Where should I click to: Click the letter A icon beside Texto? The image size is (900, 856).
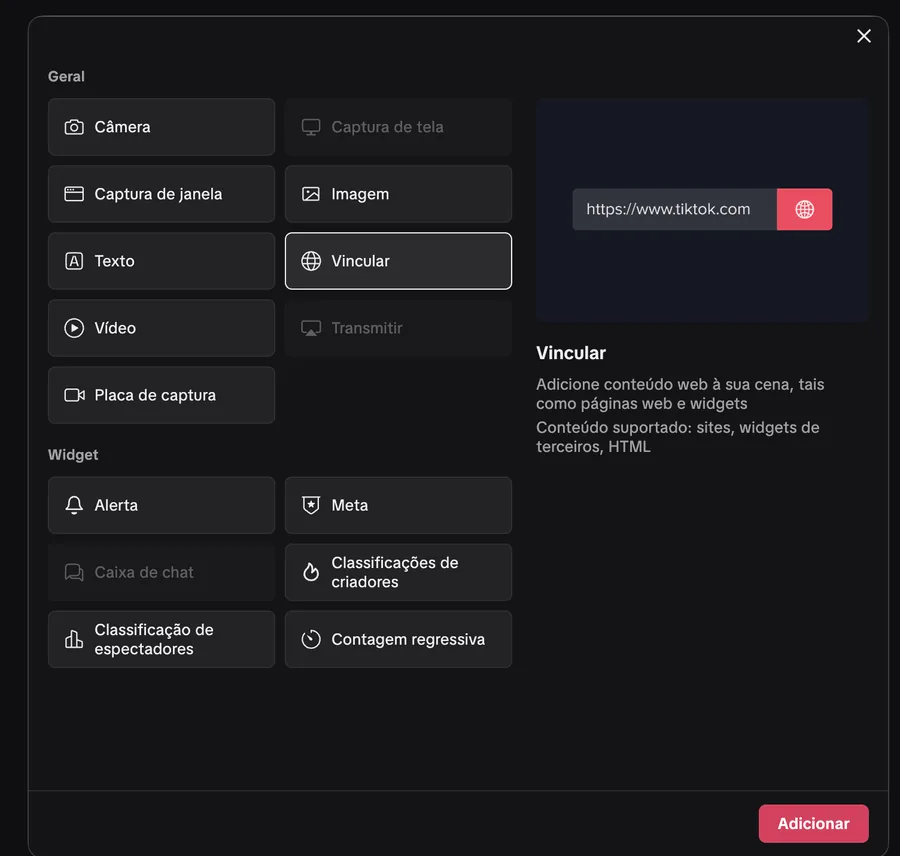tap(74, 261)
